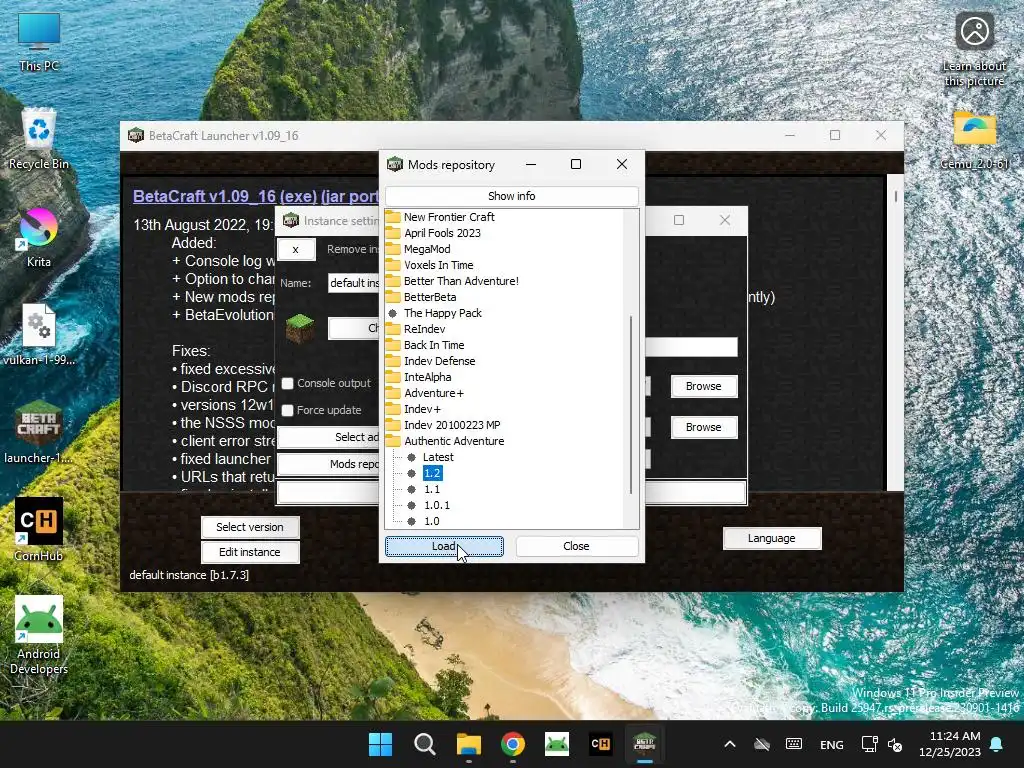Open the New Frontier Craft folder

pos(449,217)
